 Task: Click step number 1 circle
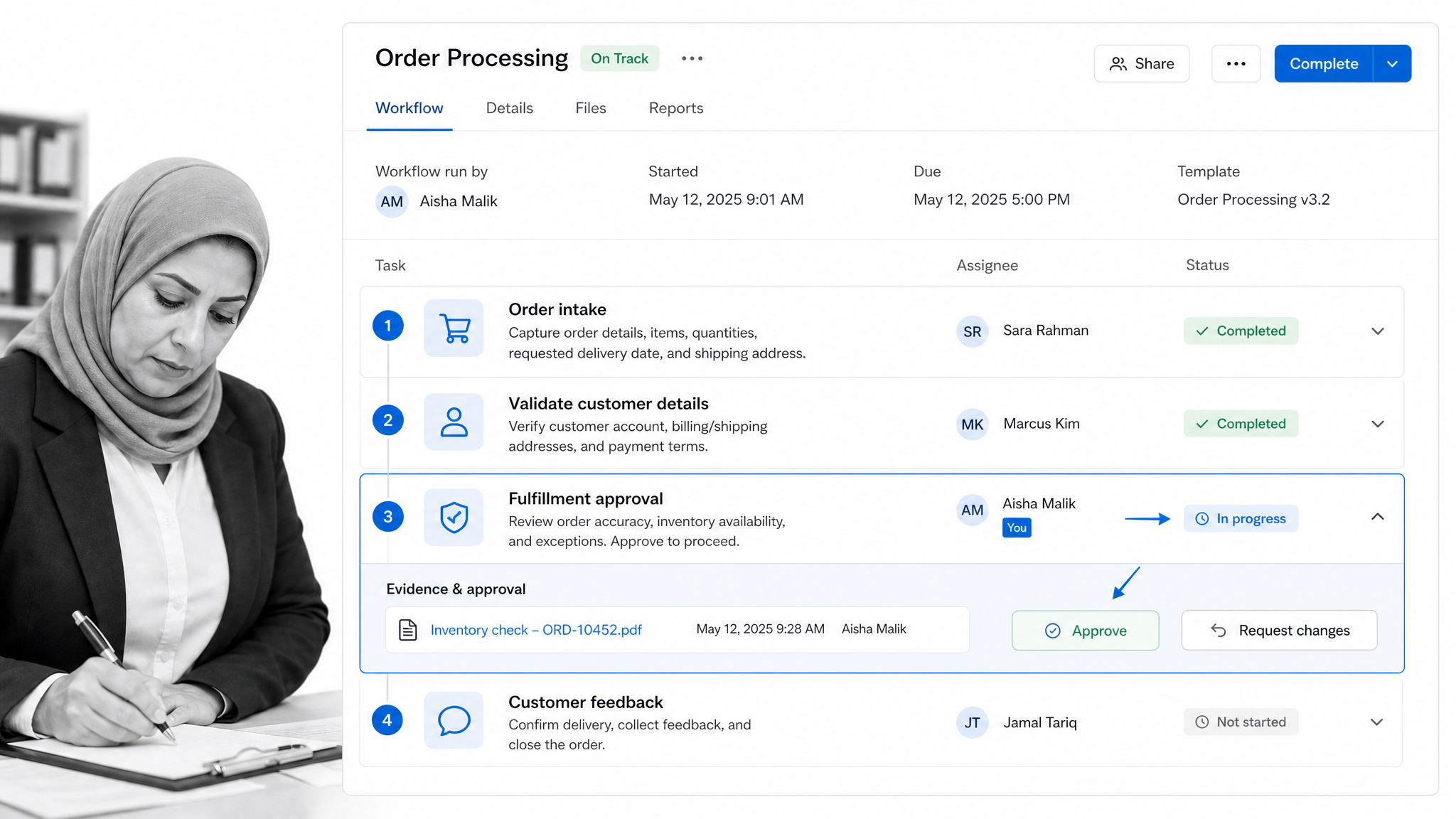point(388,326)
